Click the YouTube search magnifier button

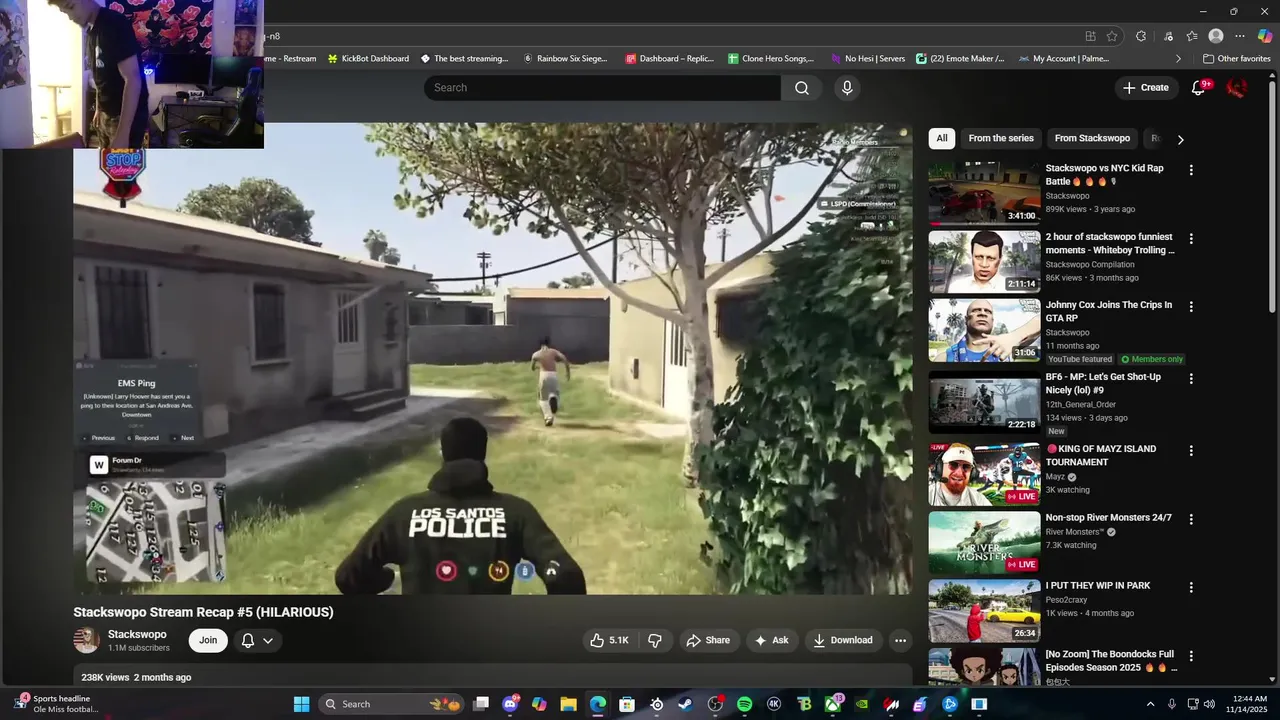click(802, 88)
